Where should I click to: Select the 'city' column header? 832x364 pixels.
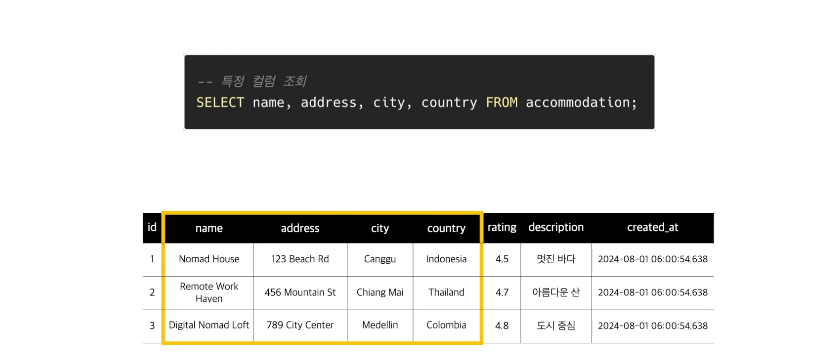point(380,229)
